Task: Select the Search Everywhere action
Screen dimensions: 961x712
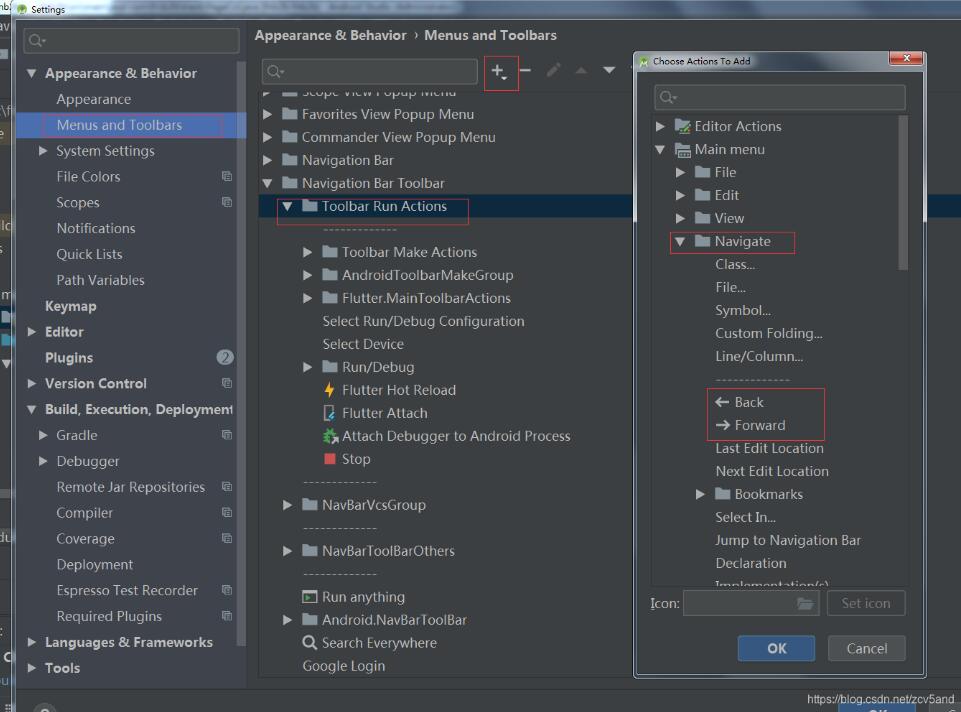Action: point(378,643)
